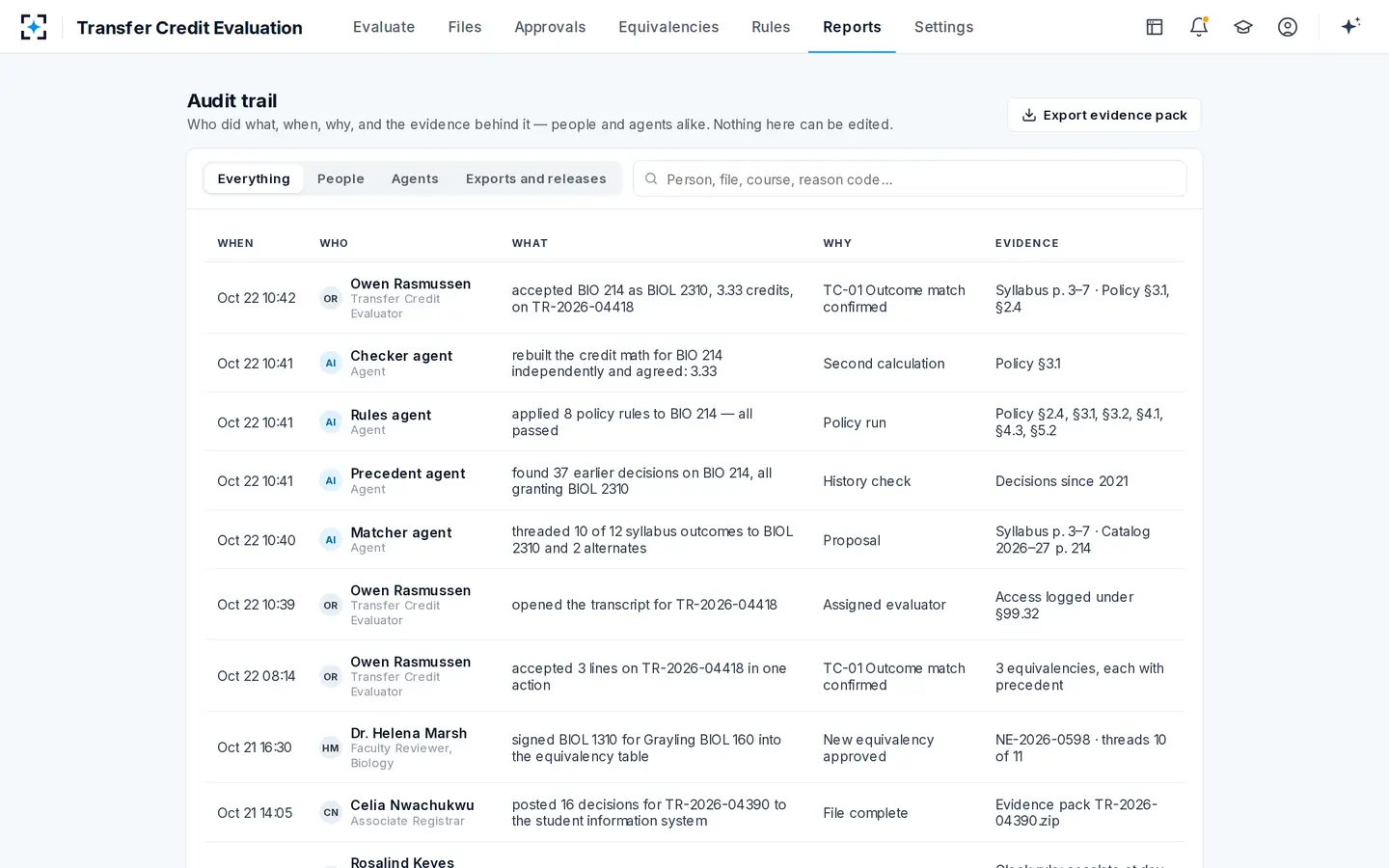Click 'Second calculation' reason
The width and height of the screenshot is (1389, 868).
(x=884, y=364)
